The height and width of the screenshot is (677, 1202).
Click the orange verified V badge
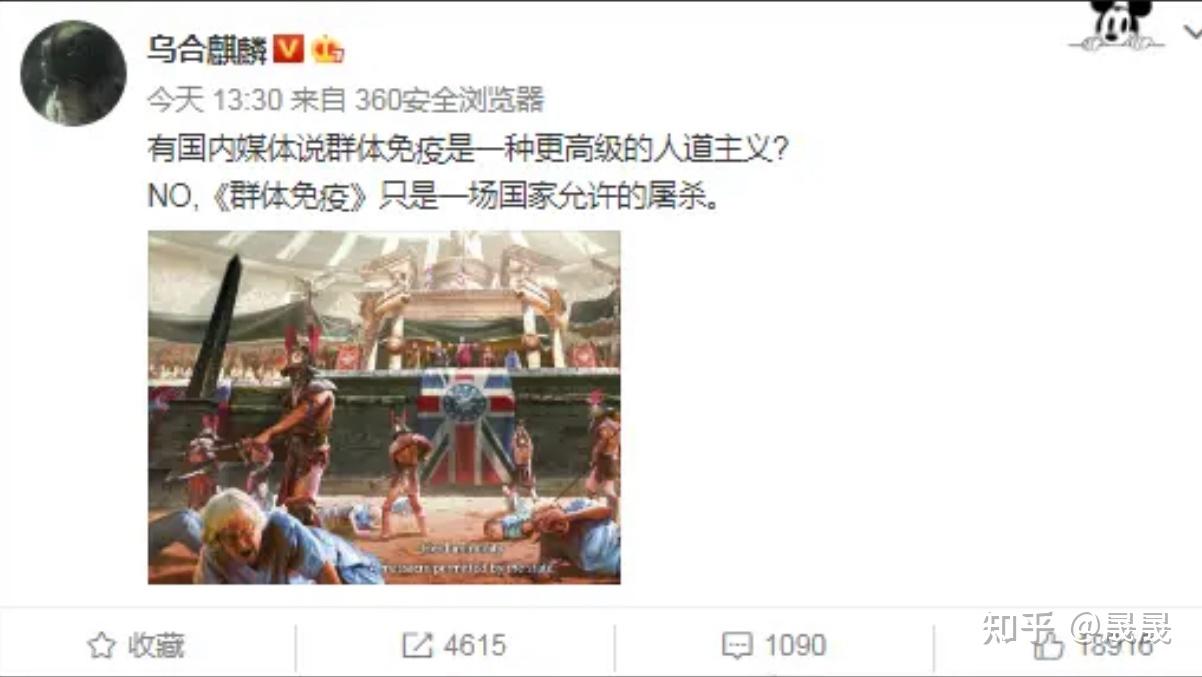[289, 48]
